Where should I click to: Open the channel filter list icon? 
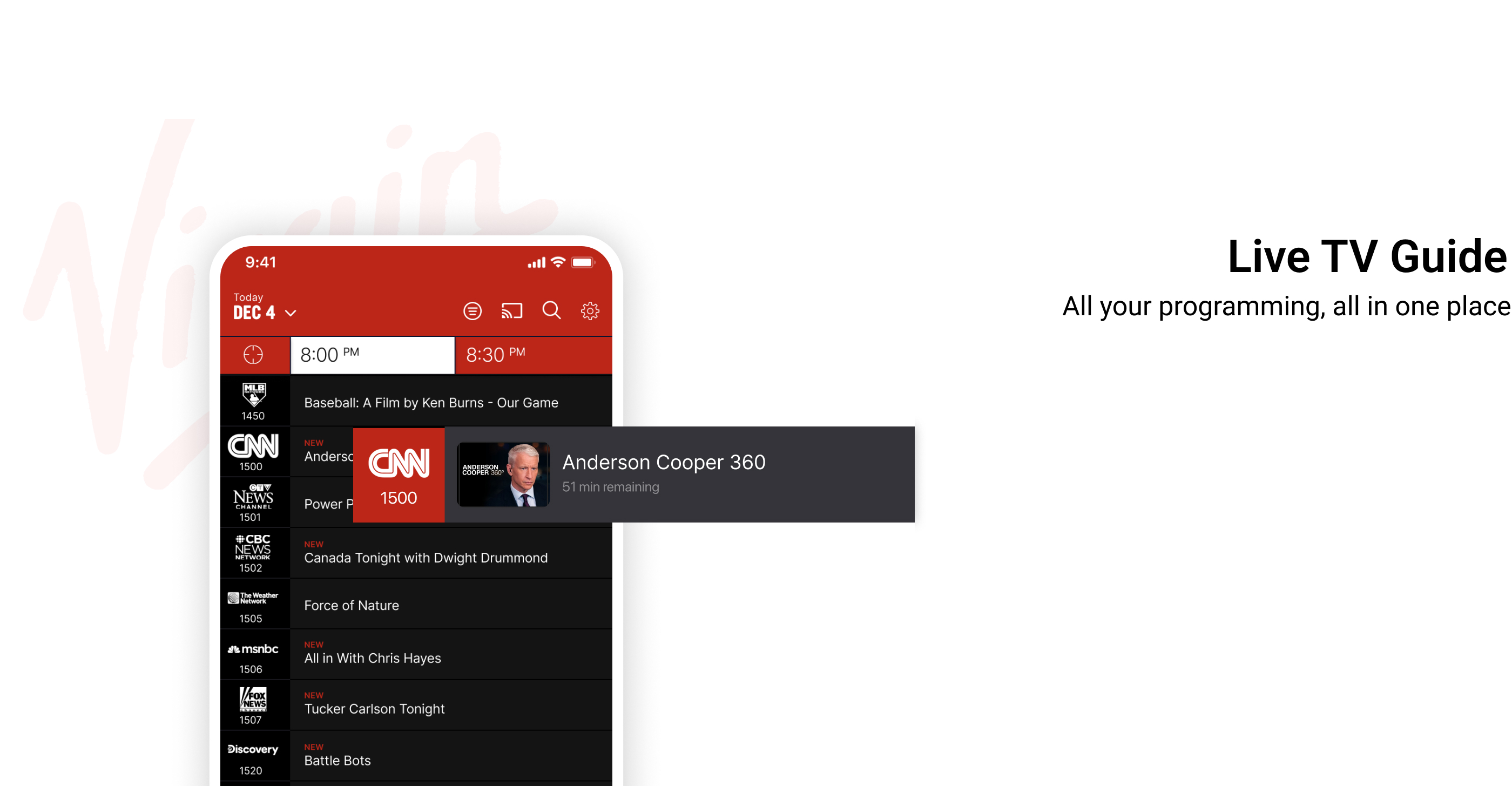pyautogui.click(x=472, y=311)
